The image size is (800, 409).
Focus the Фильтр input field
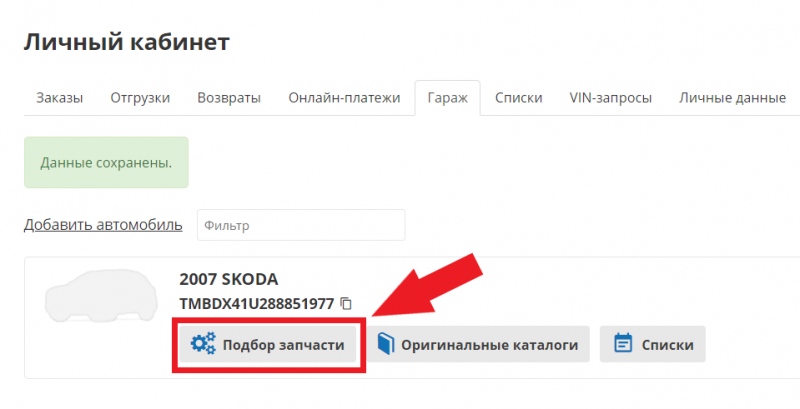(x=301, y=225)
